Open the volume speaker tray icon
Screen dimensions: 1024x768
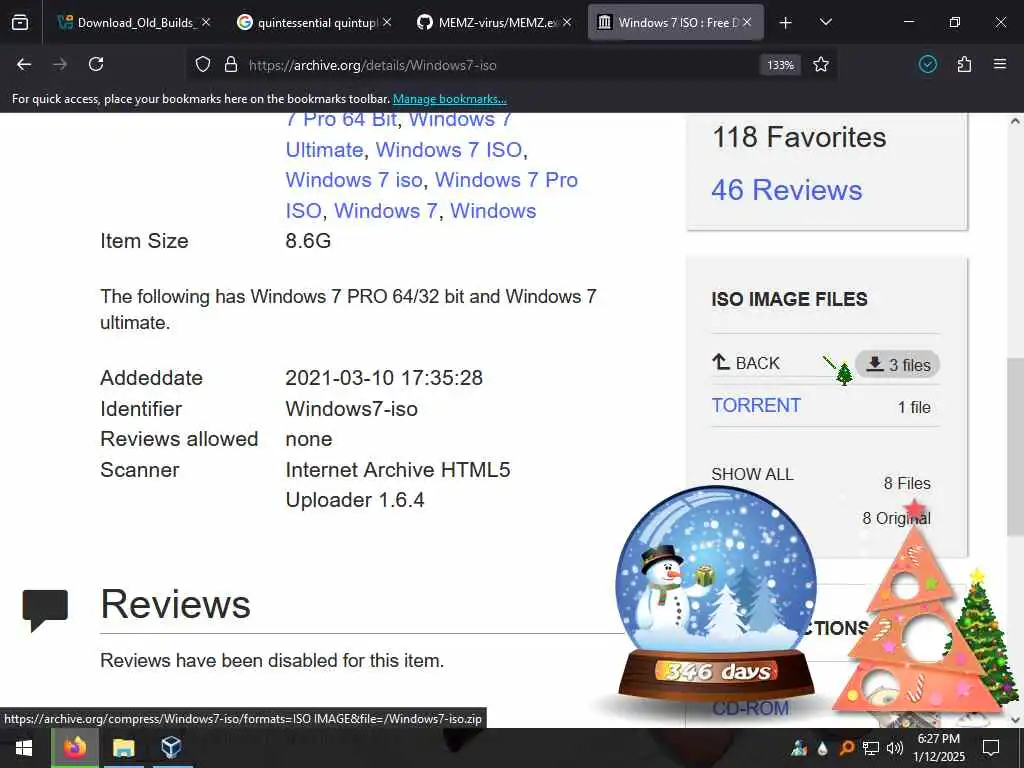click(x=895, y=748)
